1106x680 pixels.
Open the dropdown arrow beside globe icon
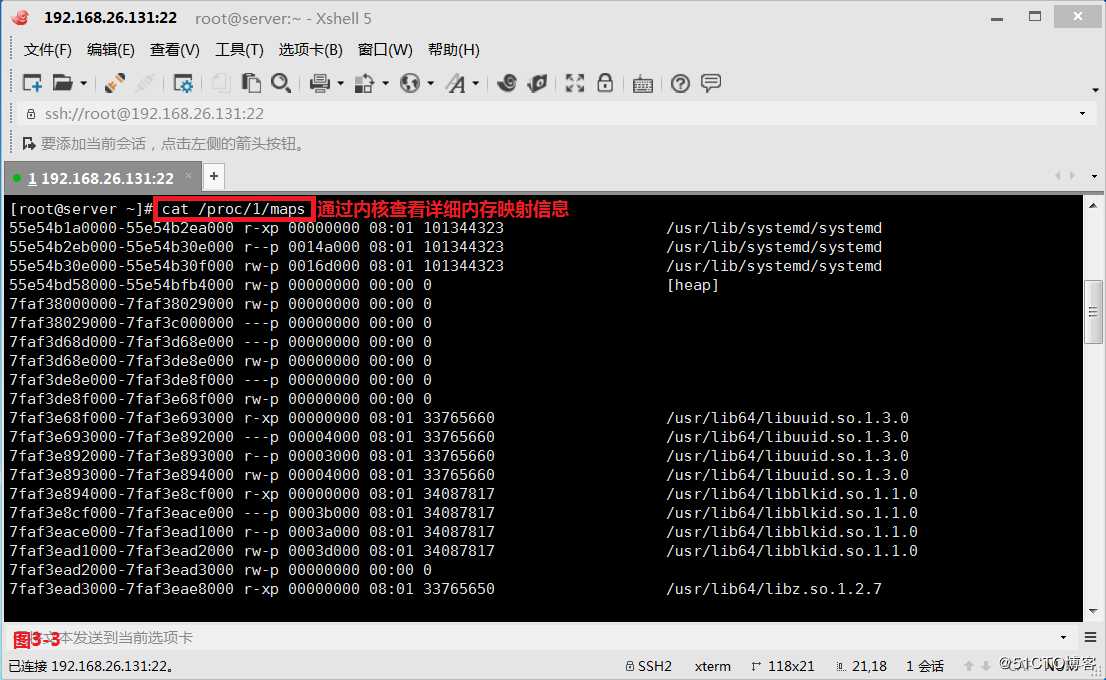(x=430, y=83)
